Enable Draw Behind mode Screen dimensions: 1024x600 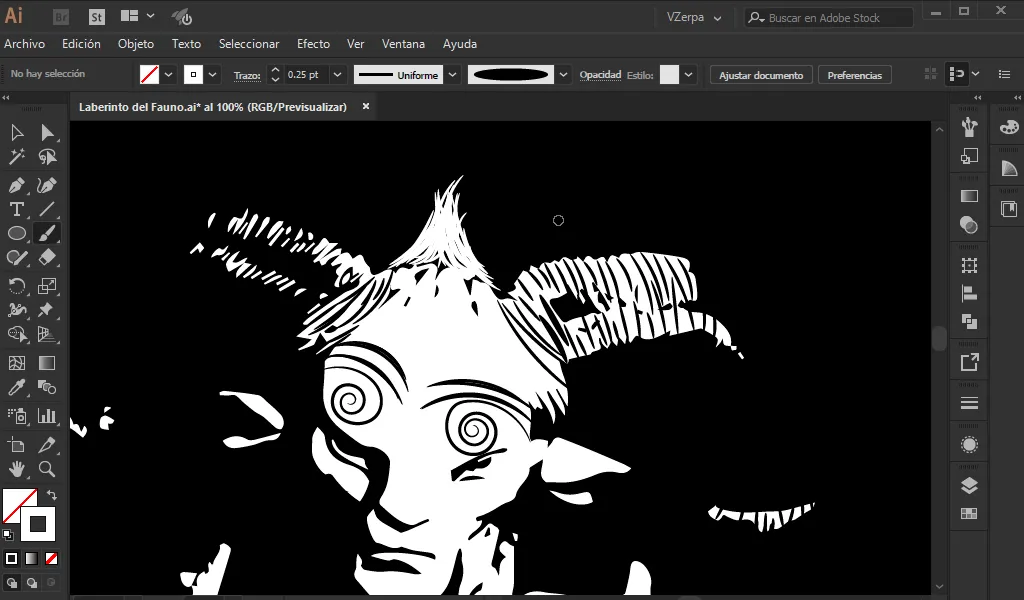point(31,583)
